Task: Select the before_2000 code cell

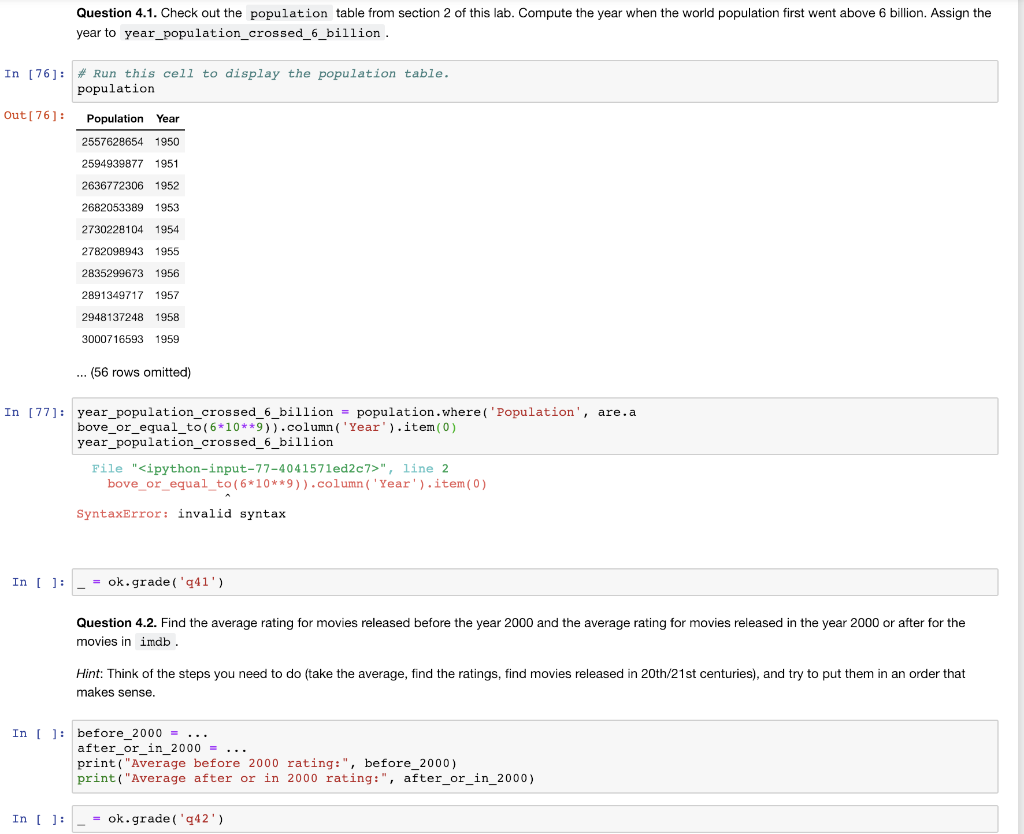Action: 400,755
